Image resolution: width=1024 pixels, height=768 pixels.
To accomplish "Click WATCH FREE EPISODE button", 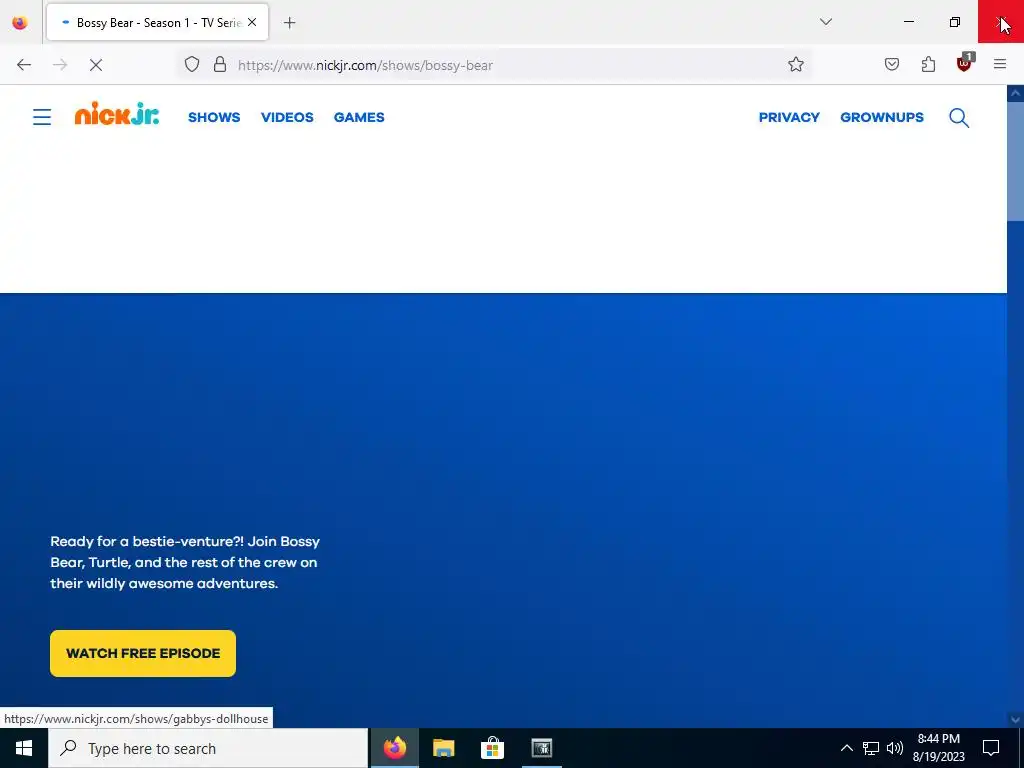I will coord(143,654).
